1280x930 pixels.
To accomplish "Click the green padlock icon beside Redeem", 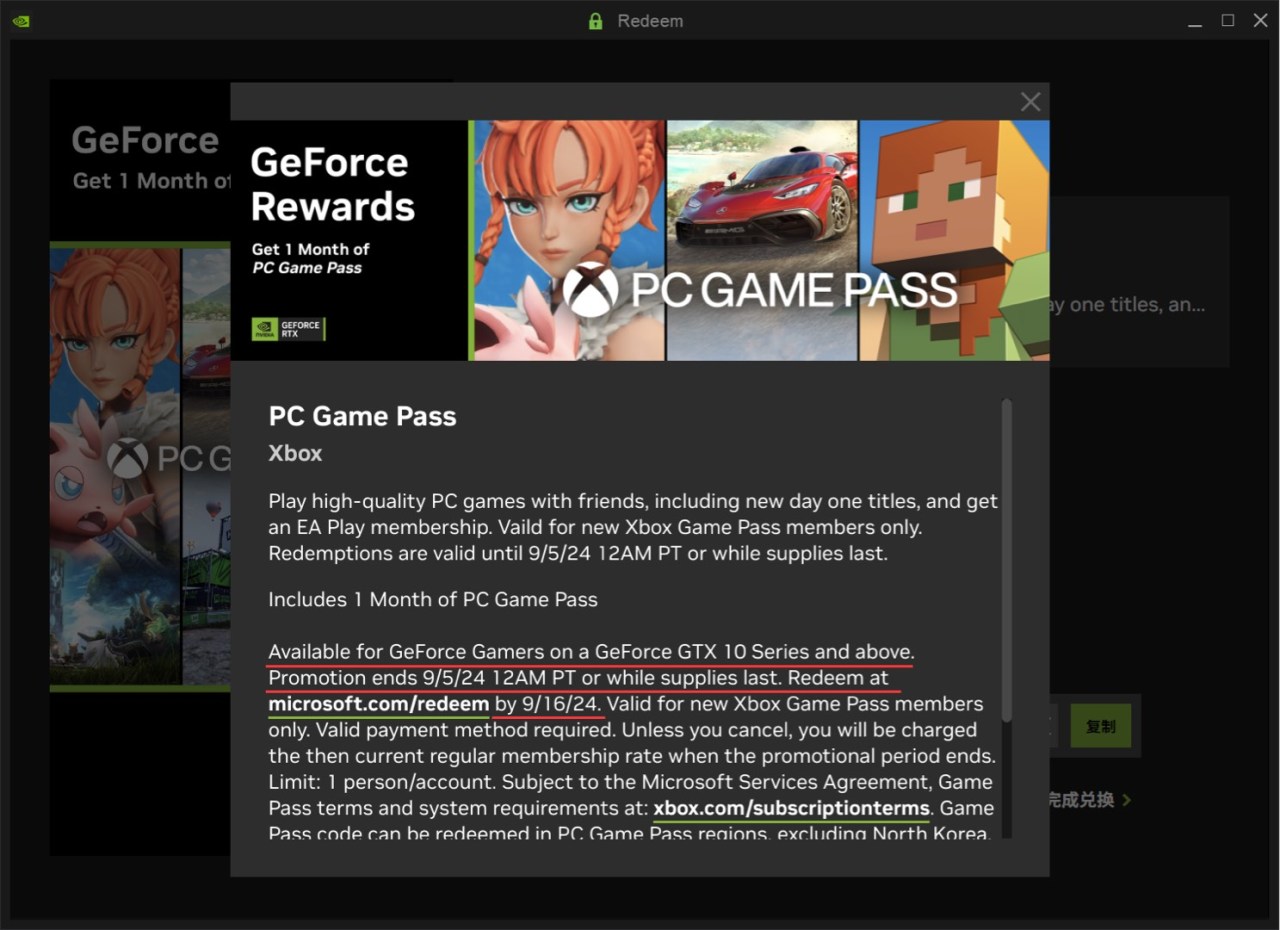I will (x=596, y=21).
